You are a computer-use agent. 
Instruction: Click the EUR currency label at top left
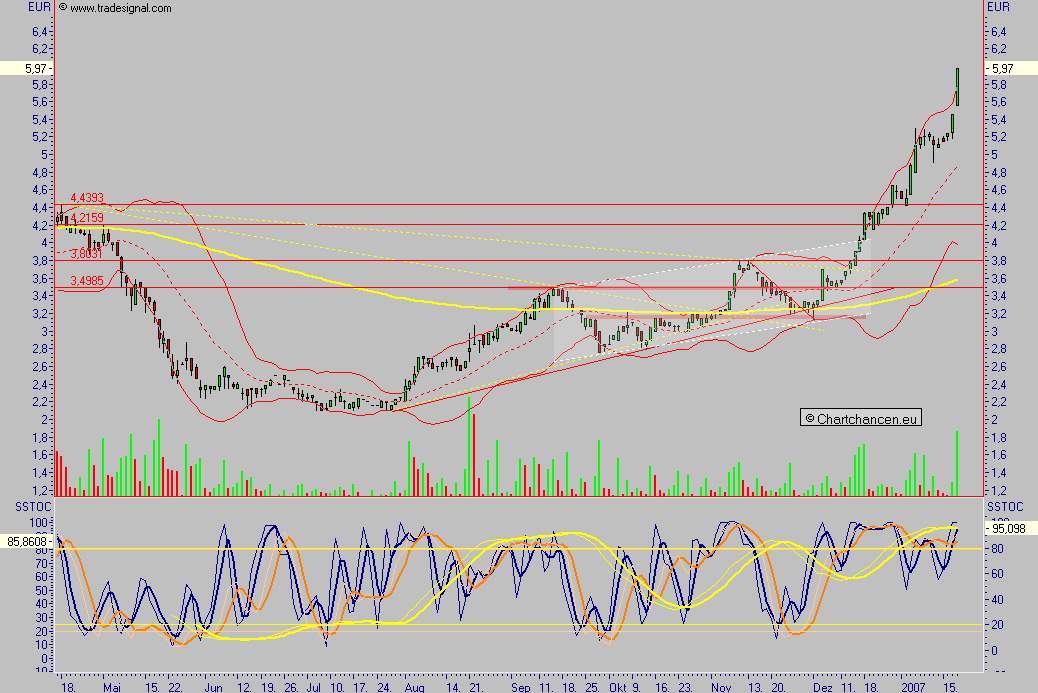[x=39, y=7]
